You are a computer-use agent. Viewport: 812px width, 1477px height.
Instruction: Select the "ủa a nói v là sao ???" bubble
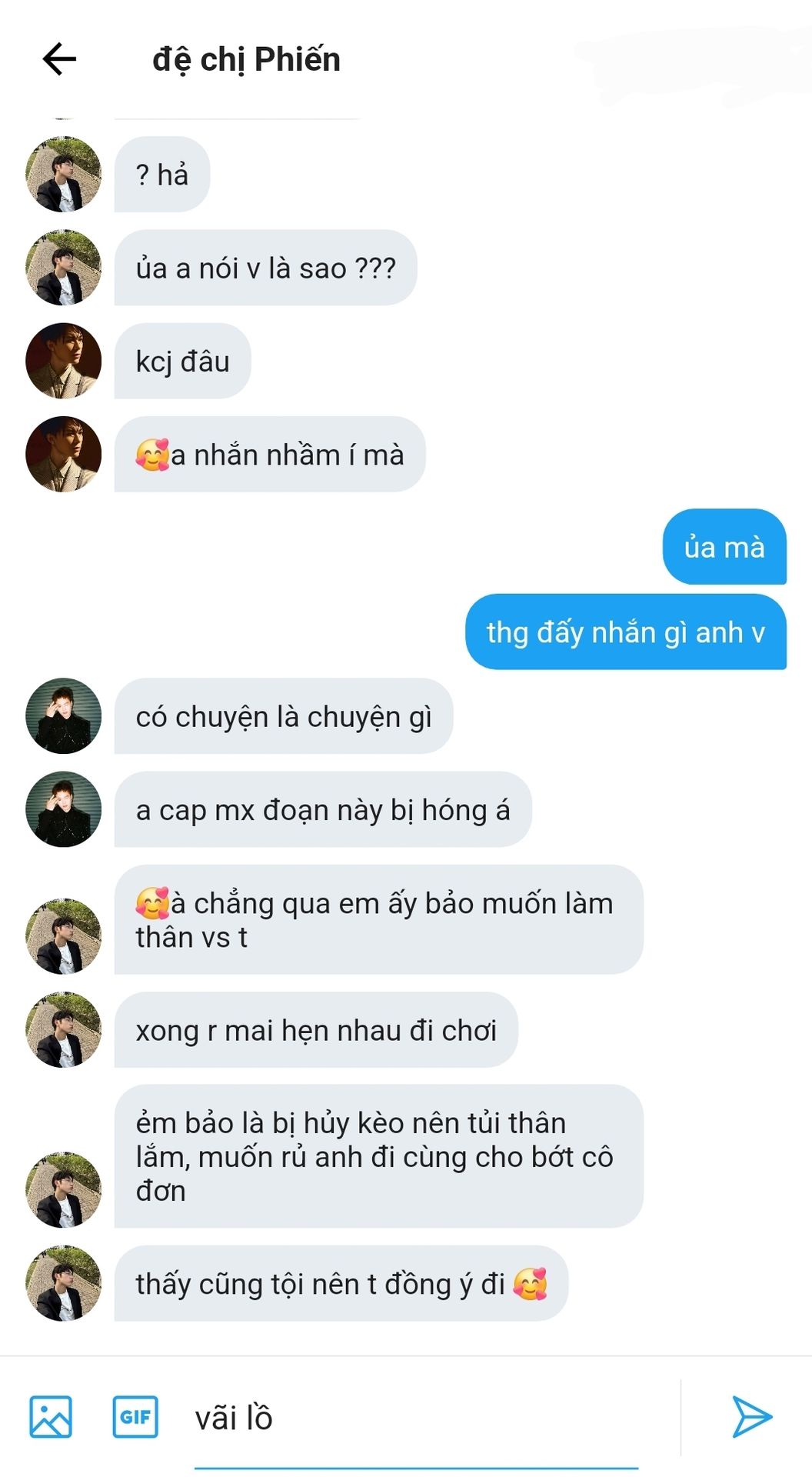(265, 268)
